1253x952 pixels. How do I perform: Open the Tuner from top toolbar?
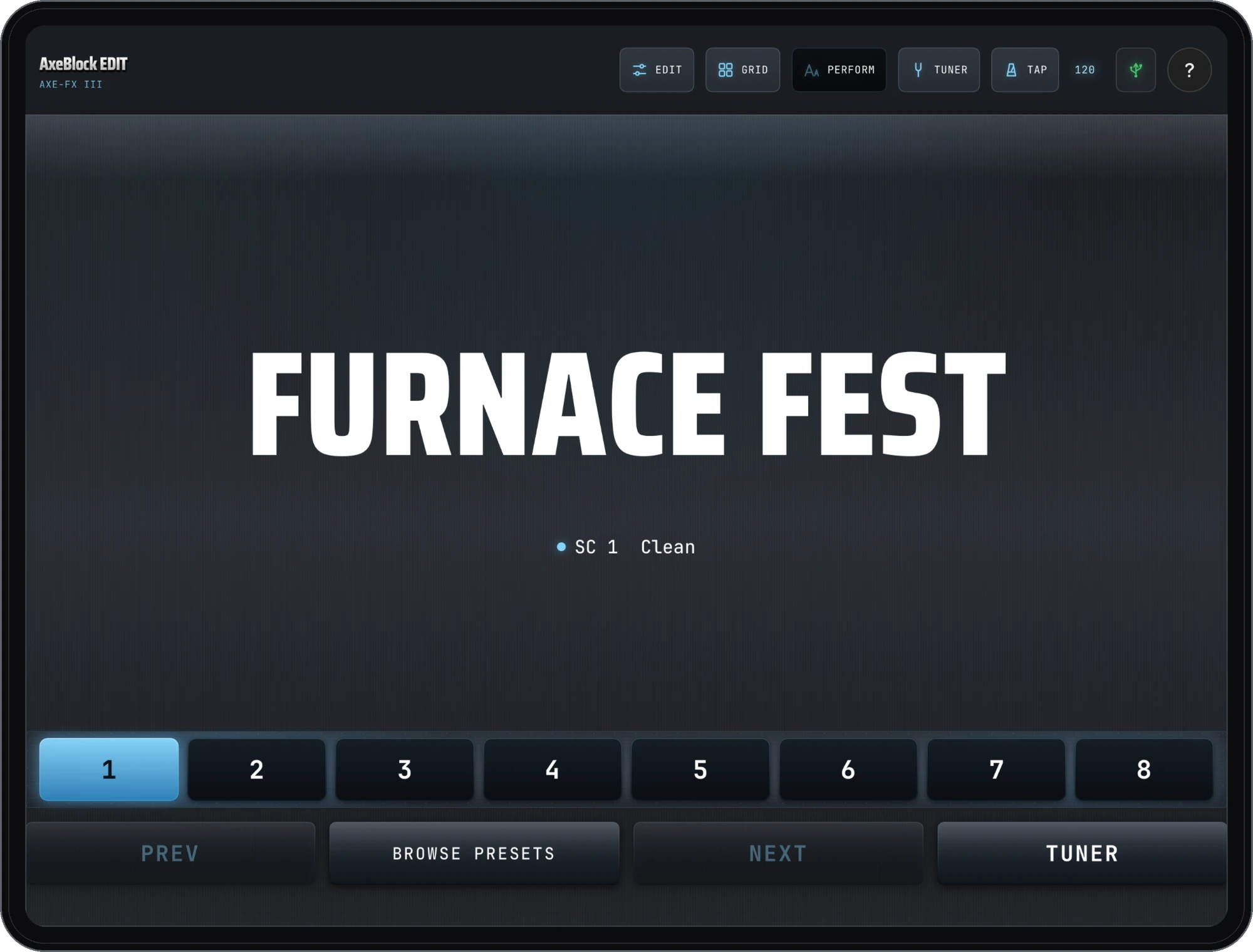pos(938,70)
